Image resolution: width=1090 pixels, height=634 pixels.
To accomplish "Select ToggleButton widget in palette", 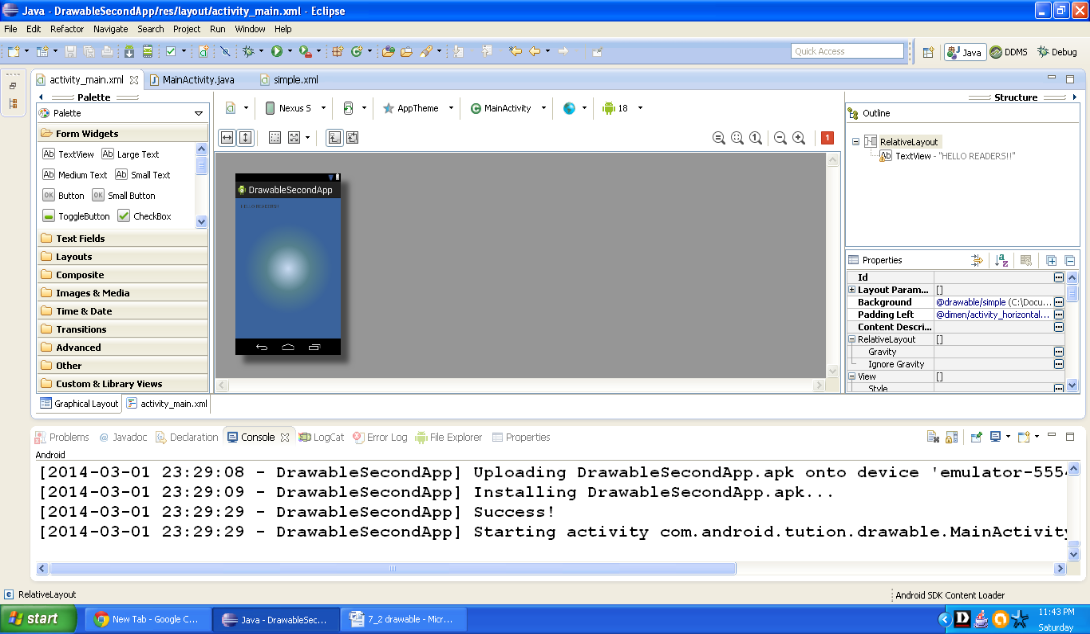I will tap(76, 216).
